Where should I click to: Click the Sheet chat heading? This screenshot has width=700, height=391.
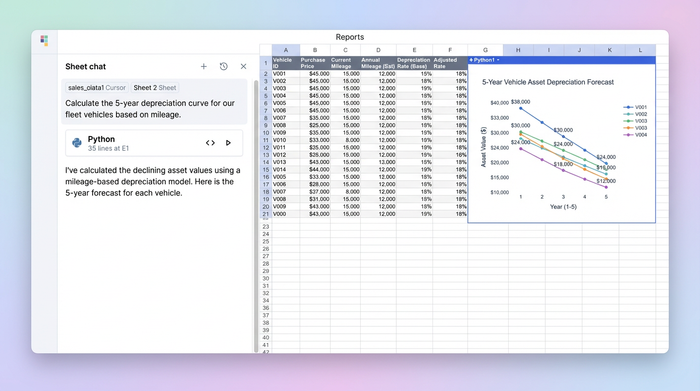click(86, 67)
